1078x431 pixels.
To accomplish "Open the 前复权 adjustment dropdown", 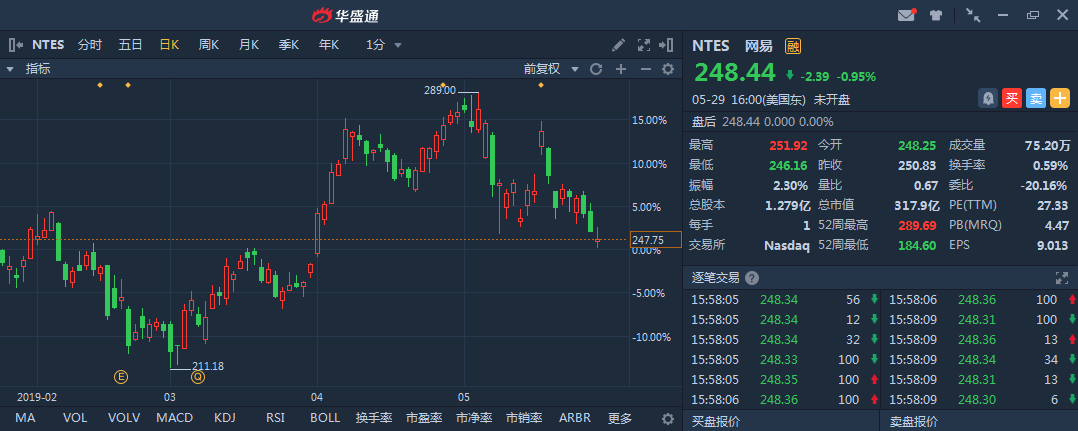I will pyautogui.click(x=551, y=69).
